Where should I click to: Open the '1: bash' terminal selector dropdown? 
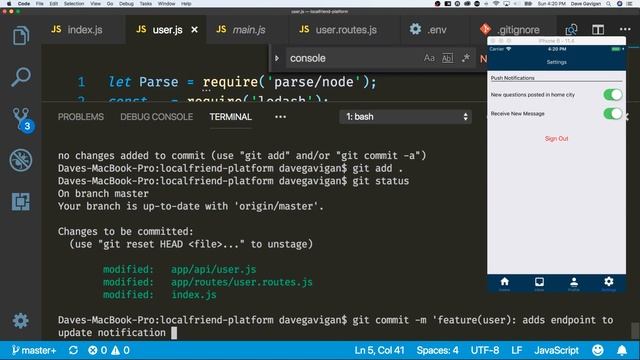click(x=406, y=117)
